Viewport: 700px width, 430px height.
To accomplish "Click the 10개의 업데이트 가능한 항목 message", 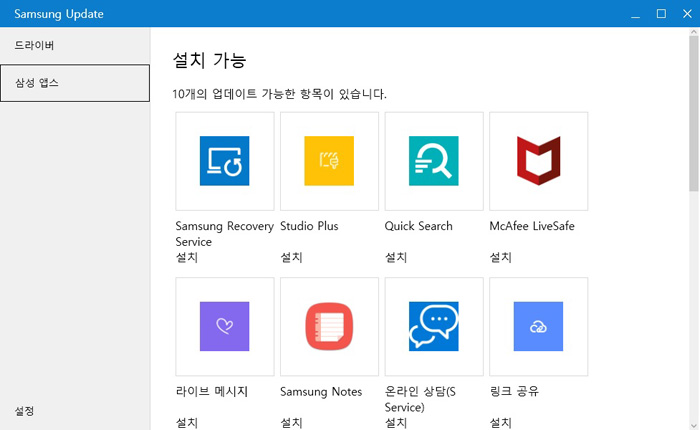I will 279,94.
